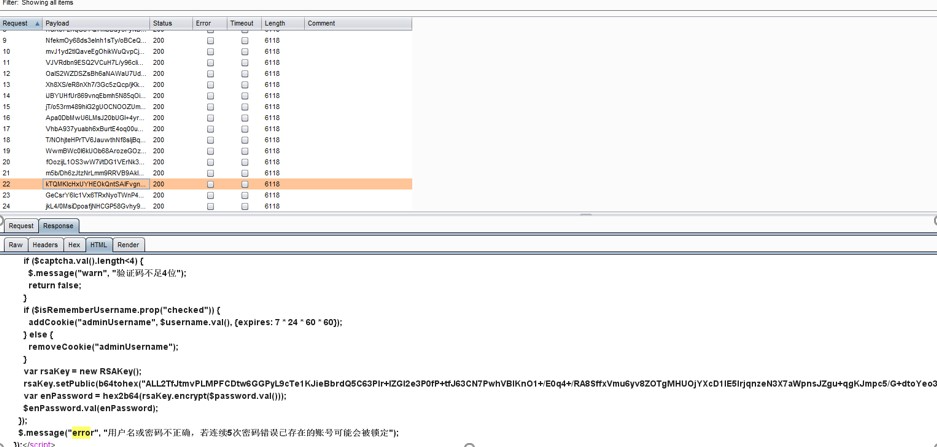Image resolution: width=937 pixels, height=447 pixels.
Task: Select payload row starting with m5b/Dh6zJtz
Action: click(x=96, y=173)
